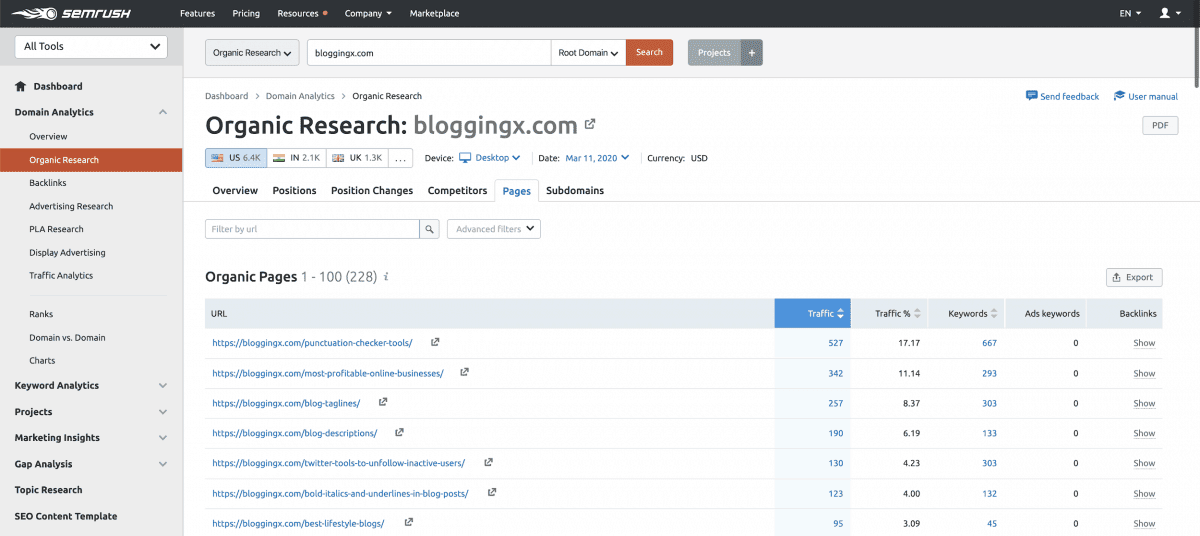Click the info icon next to Organic Pages

[387, 277]
